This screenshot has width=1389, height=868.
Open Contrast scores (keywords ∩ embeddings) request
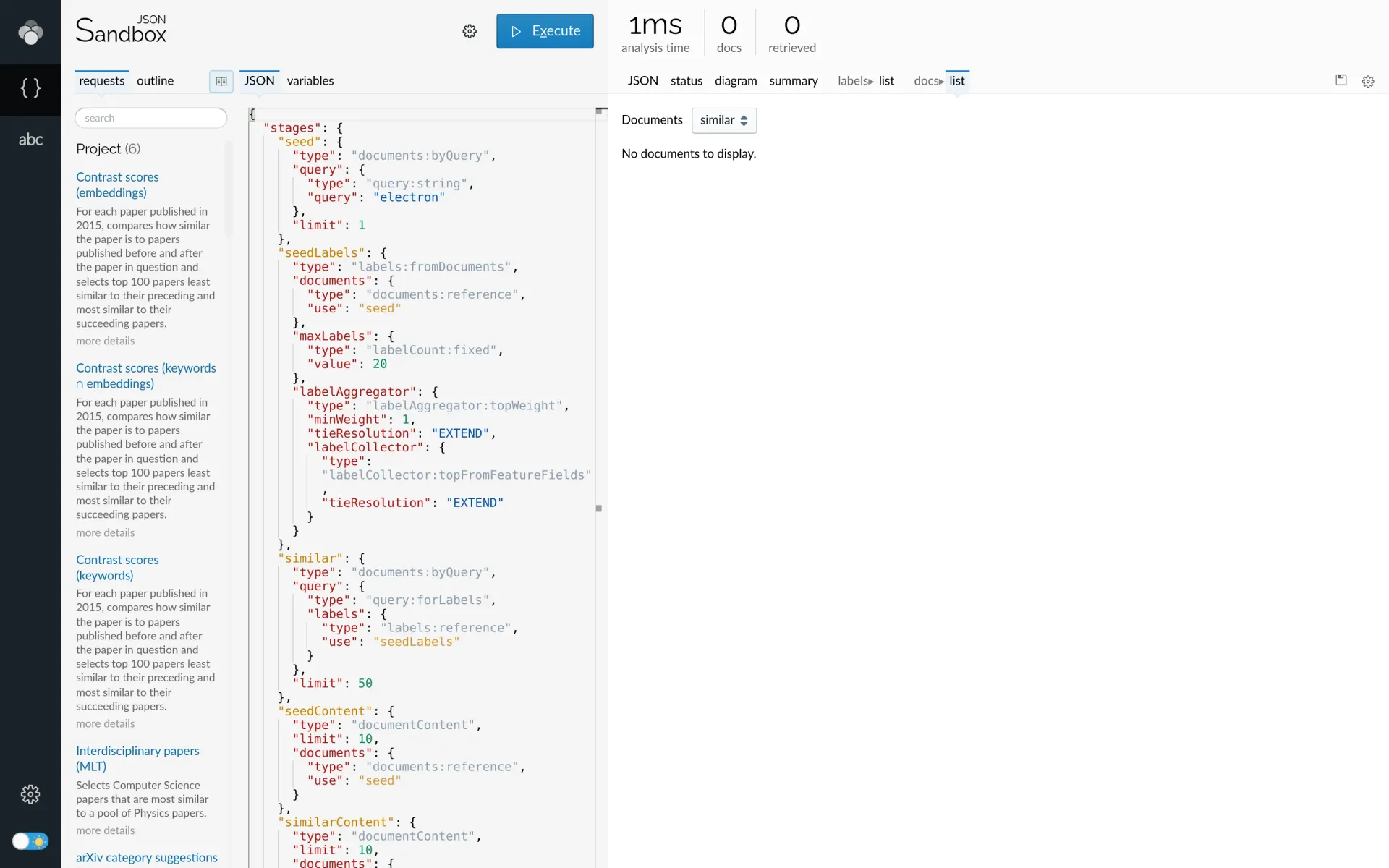[146, 376]
